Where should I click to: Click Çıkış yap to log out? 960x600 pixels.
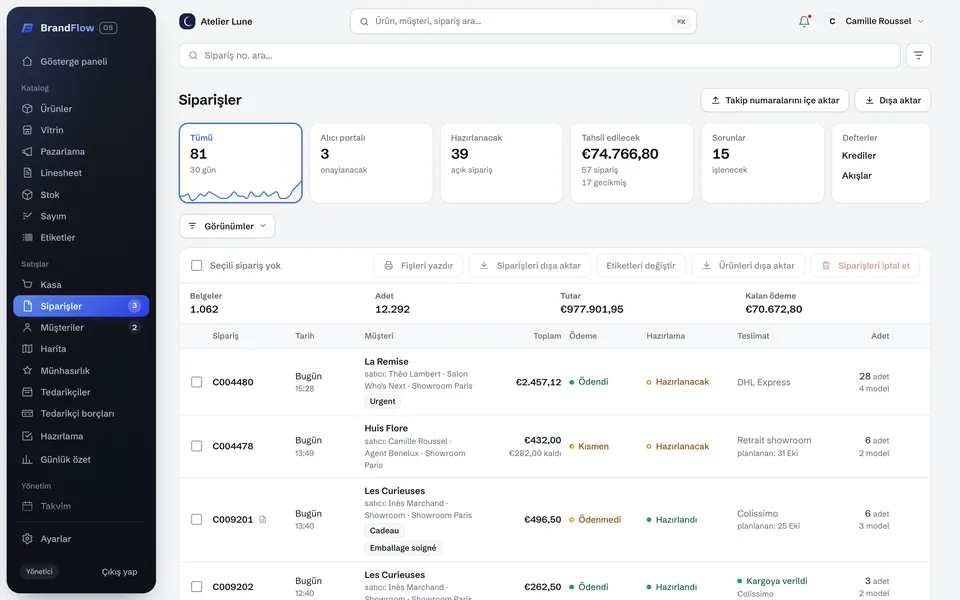point(119,572)
